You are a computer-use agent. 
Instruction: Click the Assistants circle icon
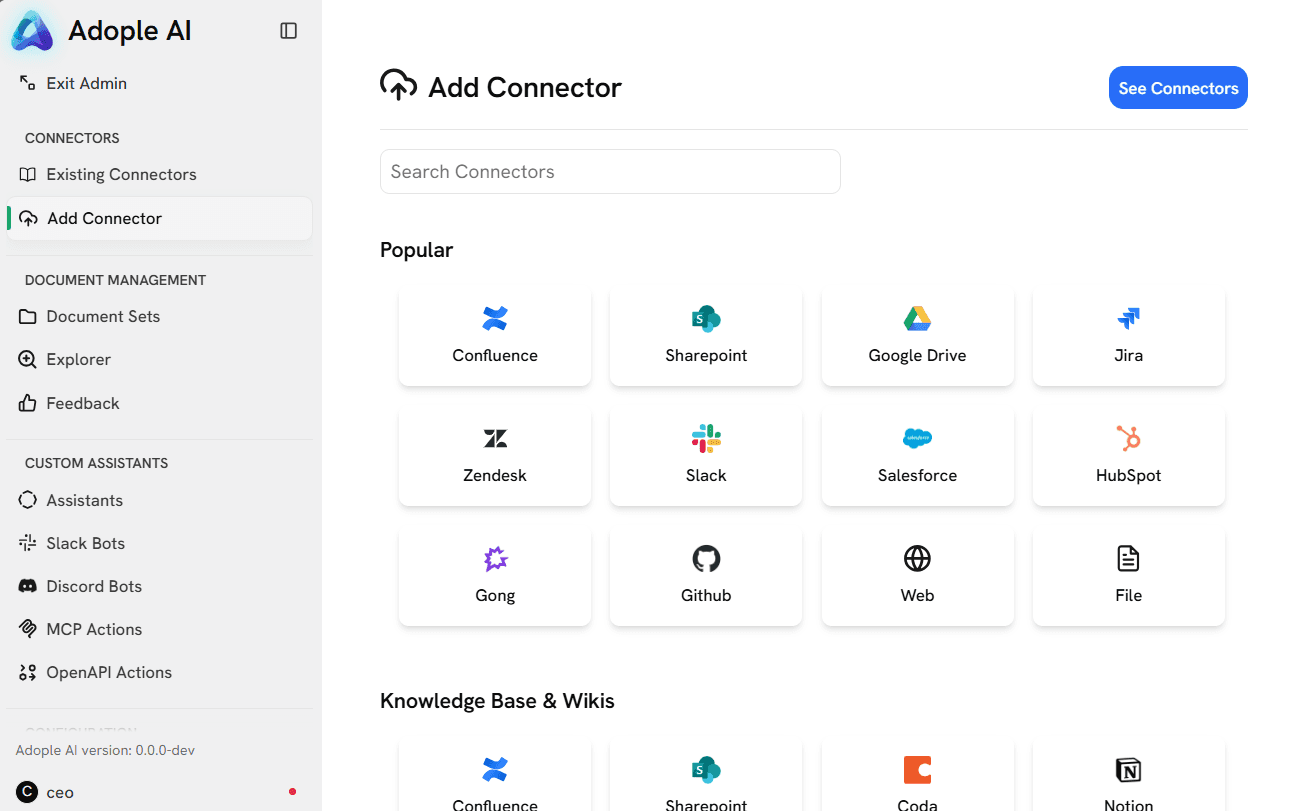[28, 500]
